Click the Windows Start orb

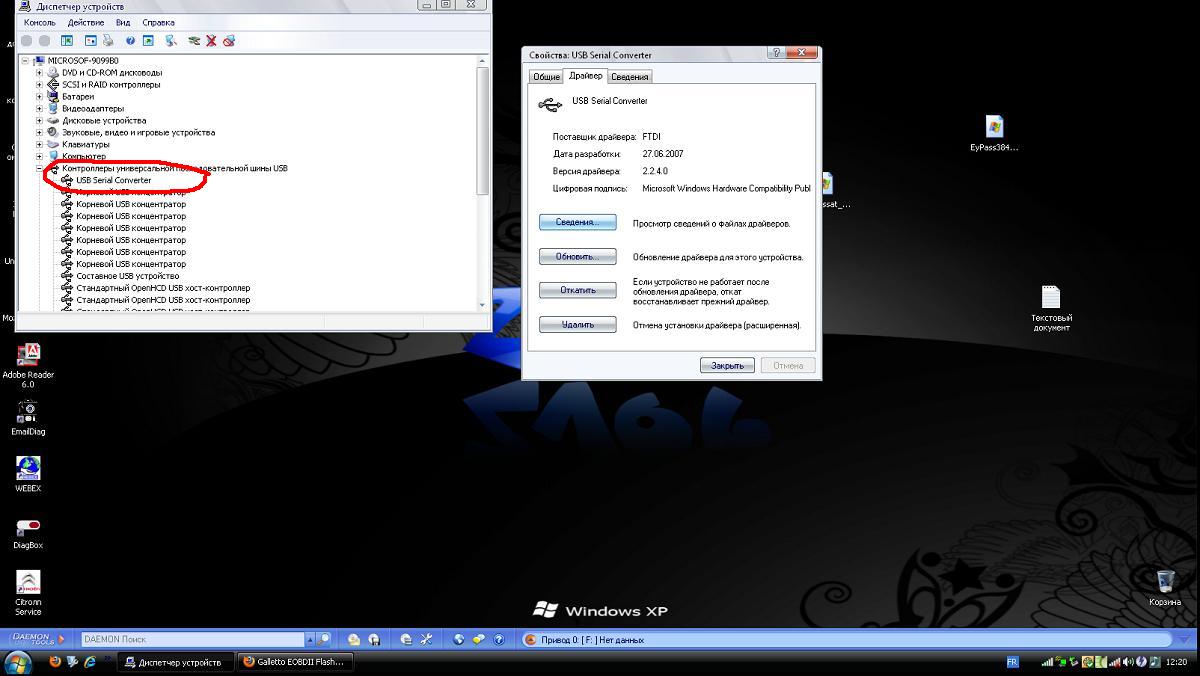[18, 662]
